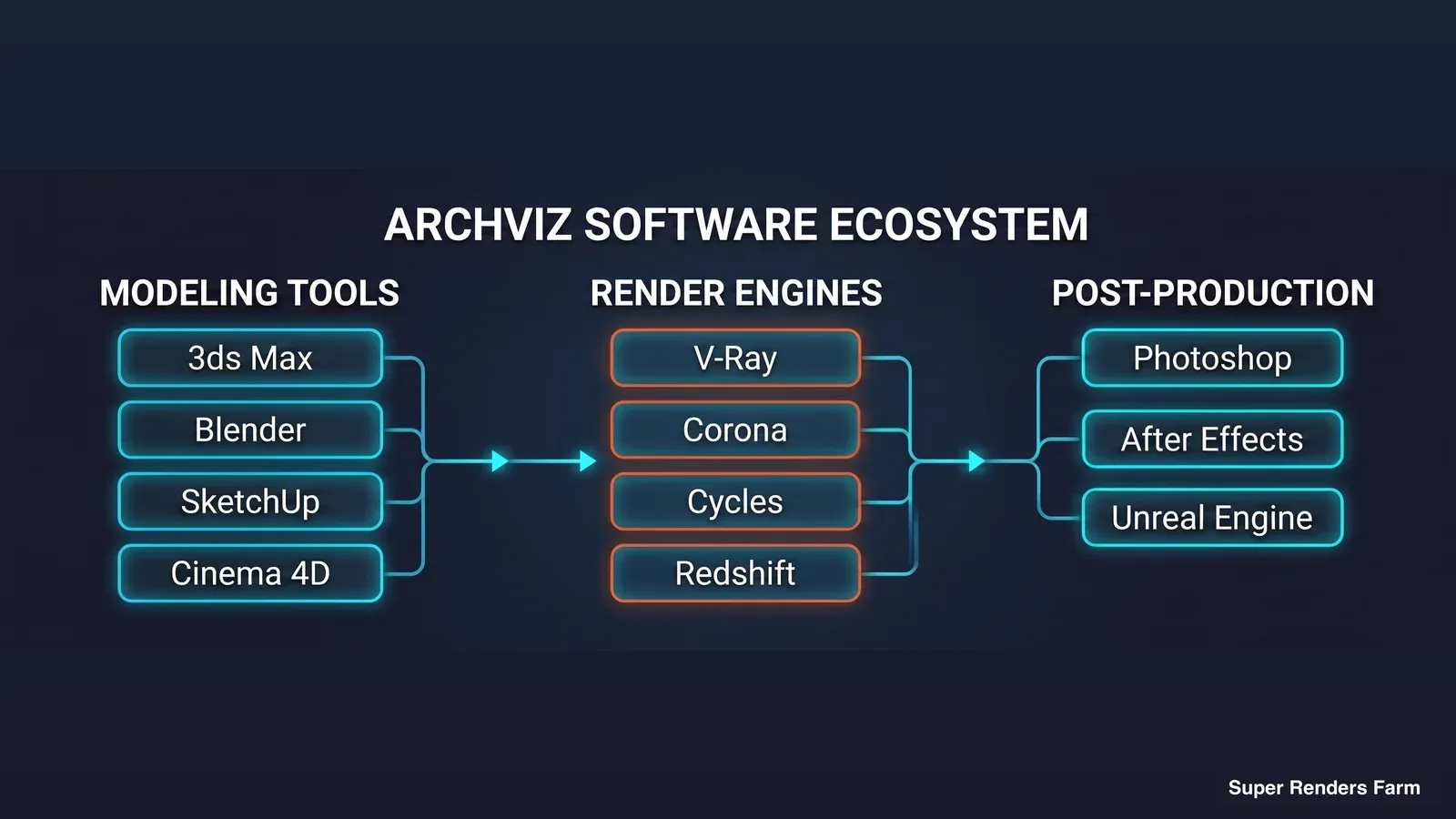The image size is (1456, 819).
Task: Select the SketchUp box
Action: pyautogui.click(x=250, y=501)
